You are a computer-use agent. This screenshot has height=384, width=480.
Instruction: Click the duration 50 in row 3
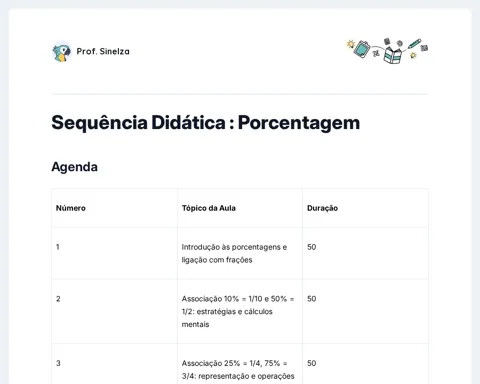pyautogui.click(x=312, y=363)
